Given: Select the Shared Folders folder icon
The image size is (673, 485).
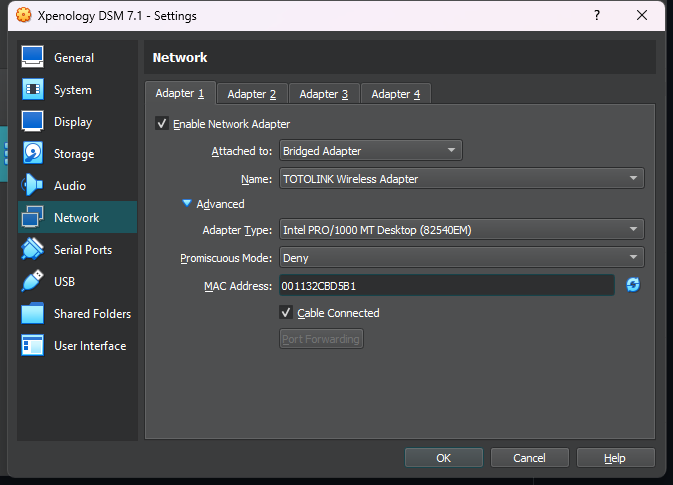Looking at the screenshot, I should coord(32,313).
